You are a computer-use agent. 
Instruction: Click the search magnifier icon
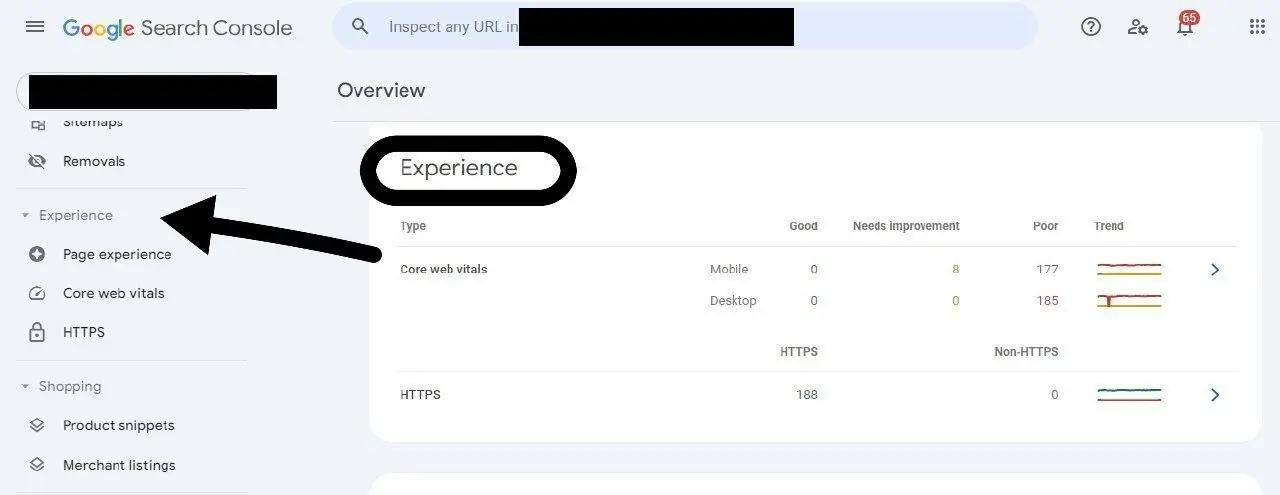tap(360, 27)
